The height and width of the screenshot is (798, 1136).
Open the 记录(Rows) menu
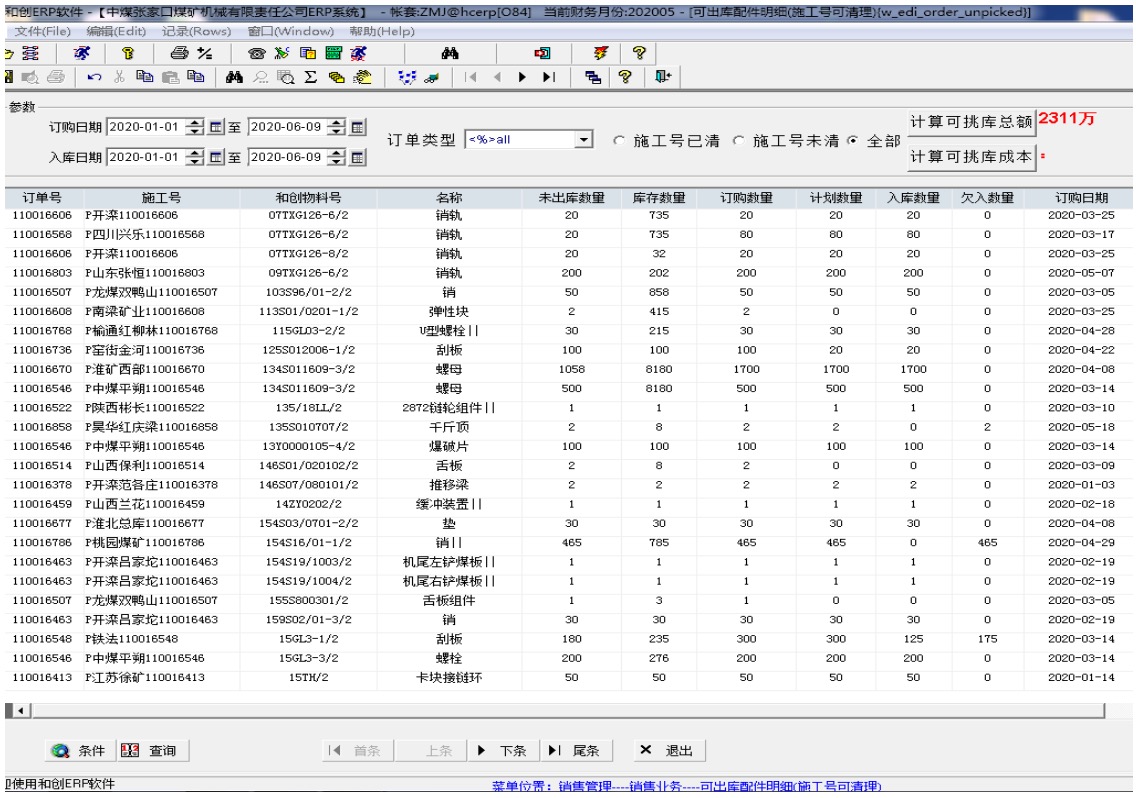click(196, 31)
